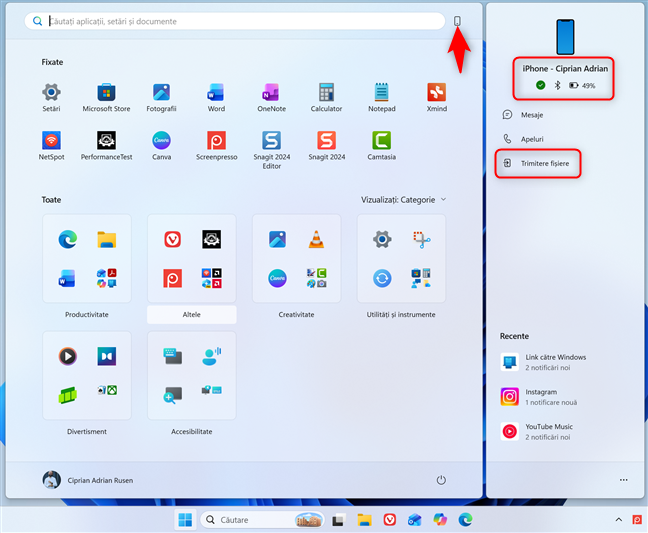Toggle the phone panel icon beside search
Screen dimensions: 648x533
[457, 21]
